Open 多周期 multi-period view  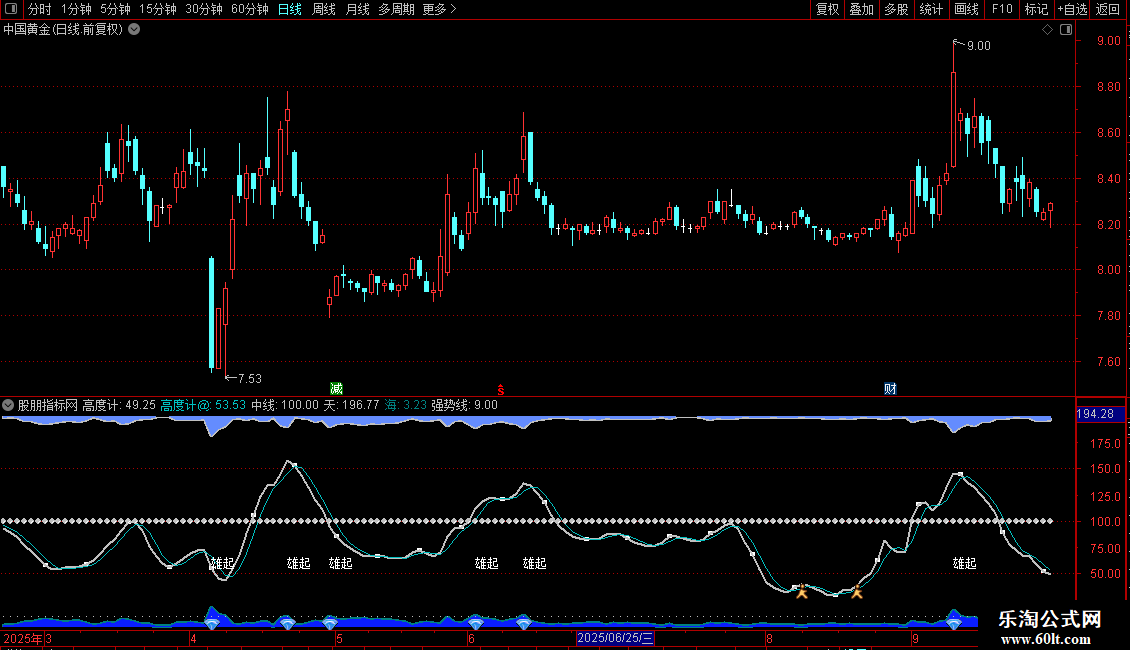pyautogui.click(x=396, y=9)
